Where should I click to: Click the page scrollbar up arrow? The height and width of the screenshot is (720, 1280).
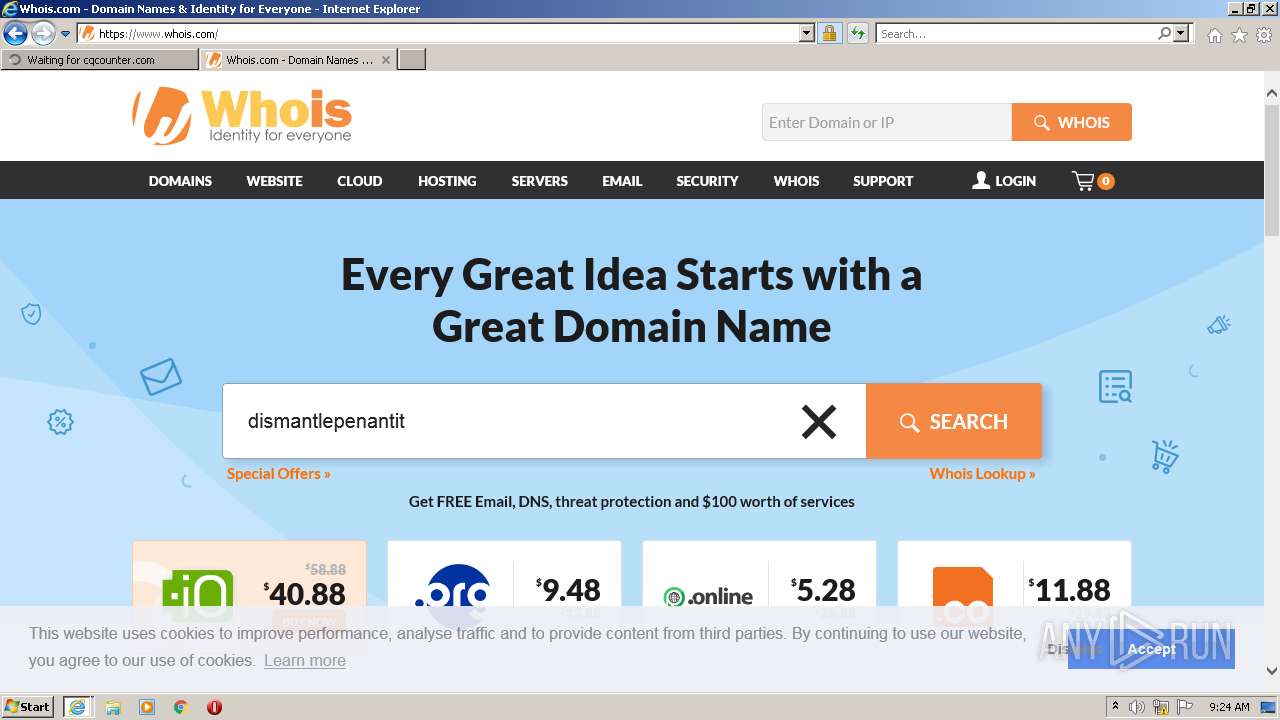(x=1271, y=93)
